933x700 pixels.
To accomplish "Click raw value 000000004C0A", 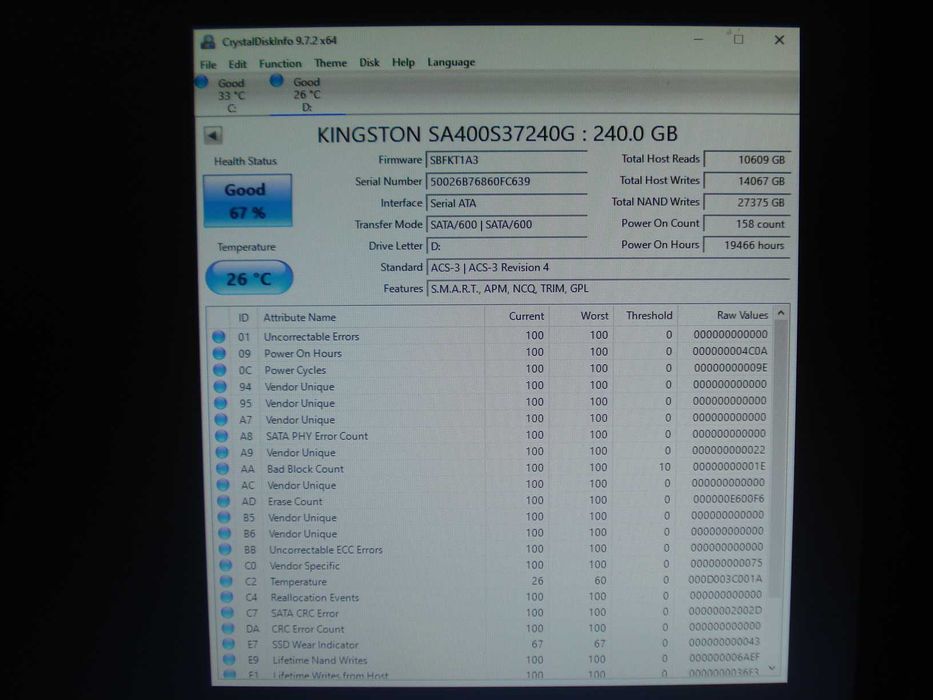I will [730, 352].
